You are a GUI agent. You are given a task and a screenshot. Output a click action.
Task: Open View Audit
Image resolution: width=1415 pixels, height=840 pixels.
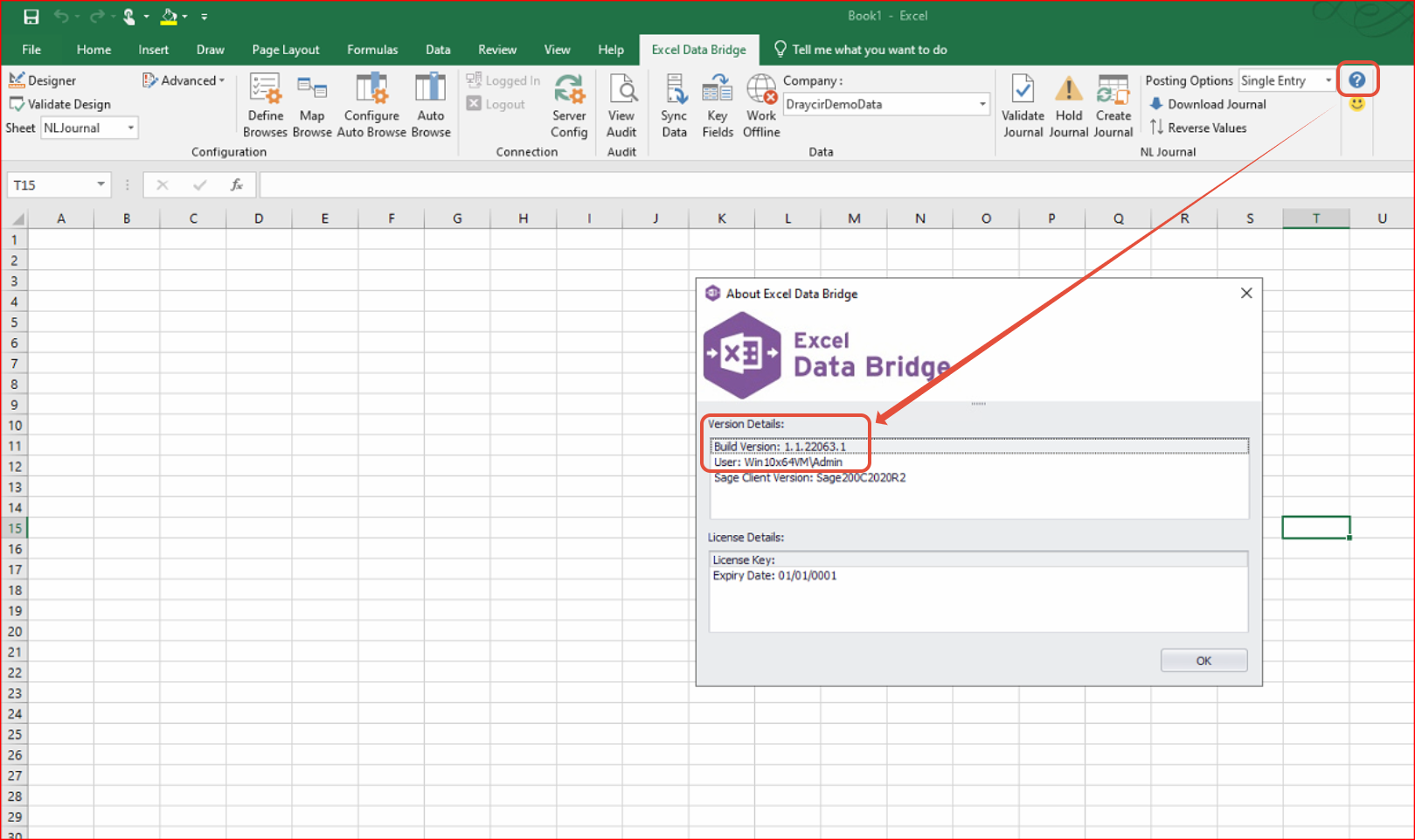pyautogui.click(x=621, y=106)
